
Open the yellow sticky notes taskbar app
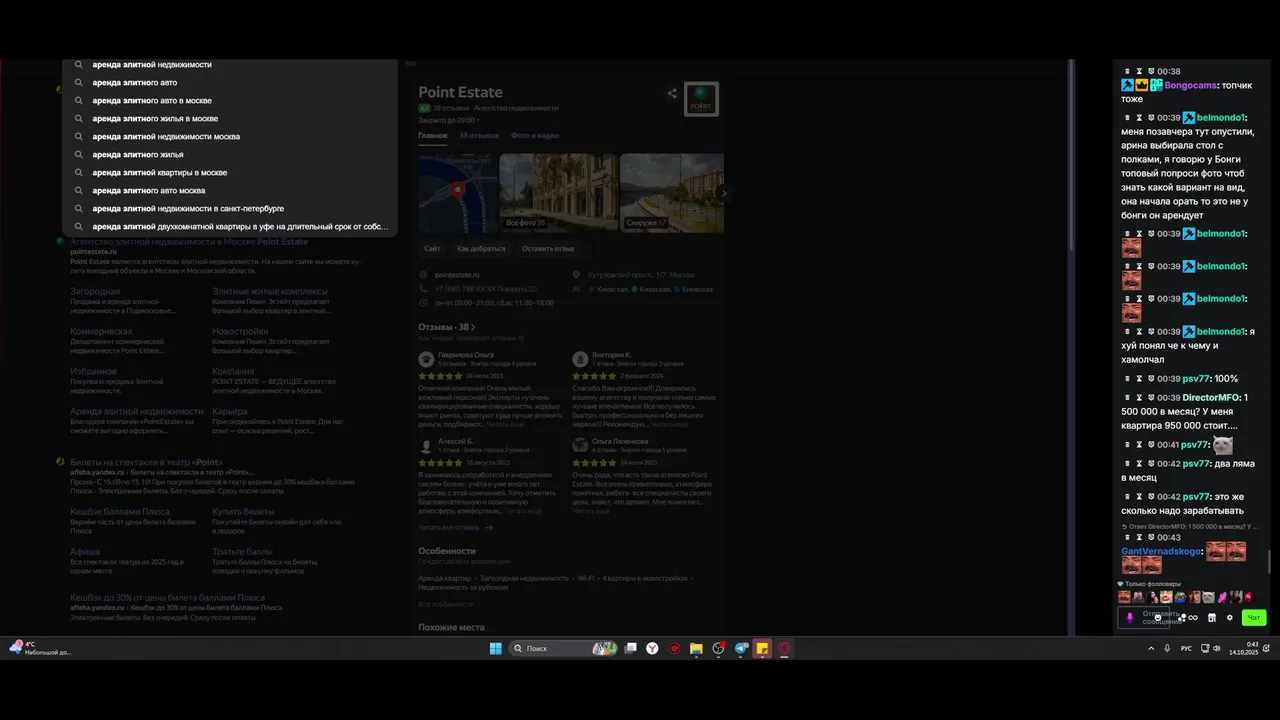(x=762, y=648)
